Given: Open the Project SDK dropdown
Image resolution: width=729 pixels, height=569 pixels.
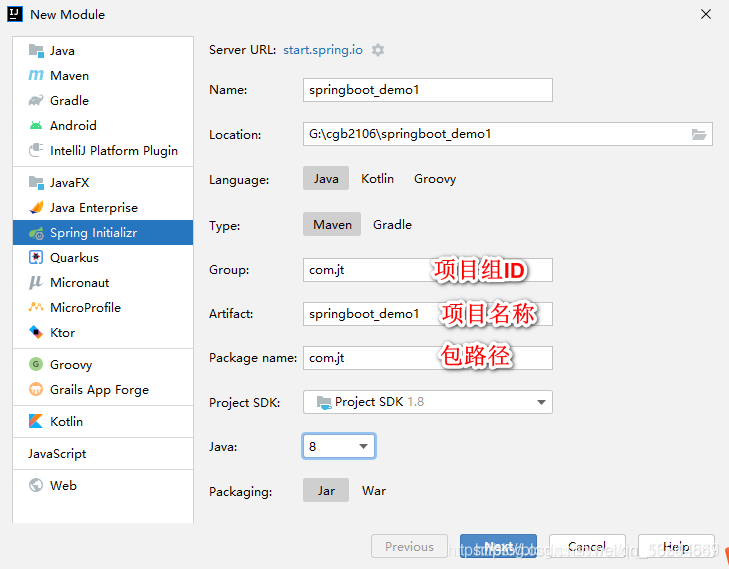Looking at the screenshot, I should click(x=428, y=402).
